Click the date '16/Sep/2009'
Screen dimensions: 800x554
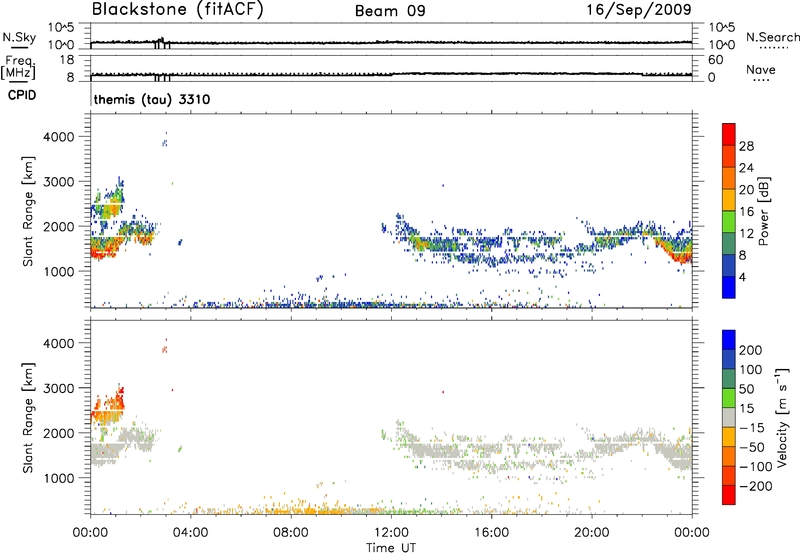pos(639,10)
